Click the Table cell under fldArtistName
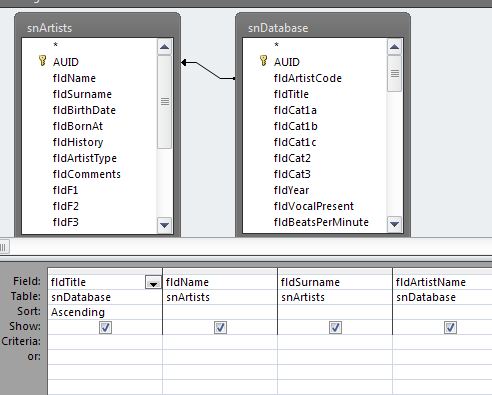492x395 pixels. tap(443, 297)
